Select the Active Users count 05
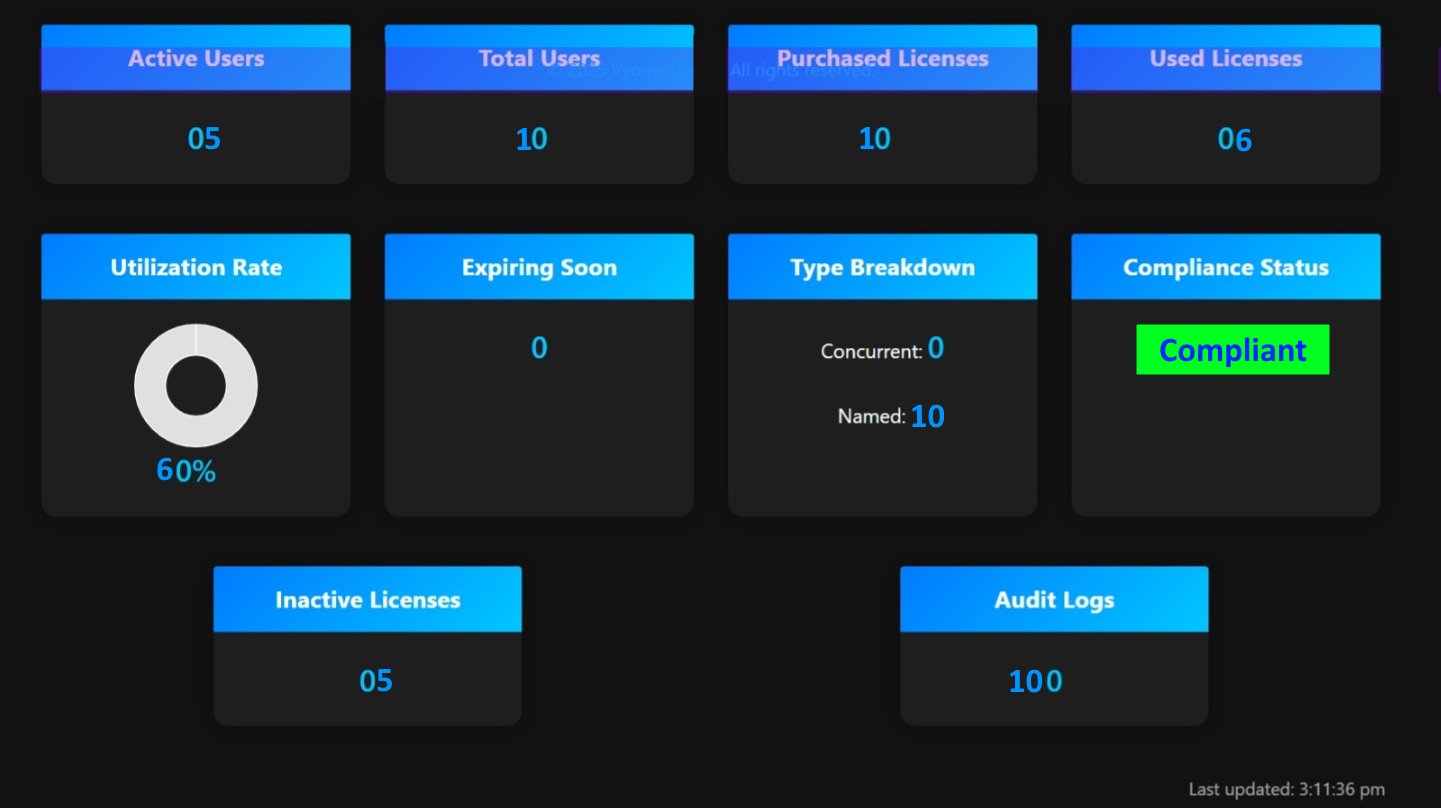The image size is (1441, 808). 204,138
